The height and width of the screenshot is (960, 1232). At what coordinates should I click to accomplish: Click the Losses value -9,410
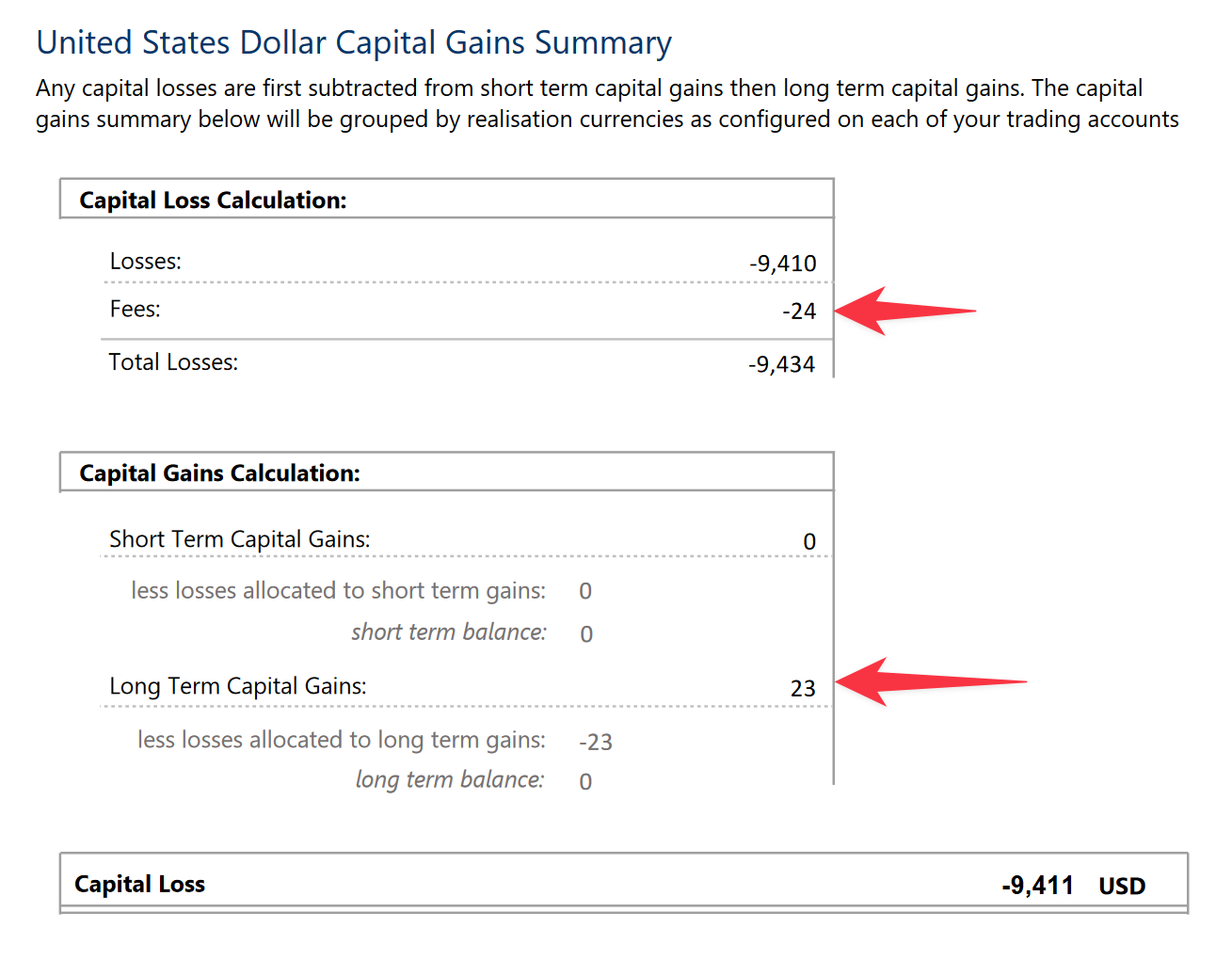[783, 264]
